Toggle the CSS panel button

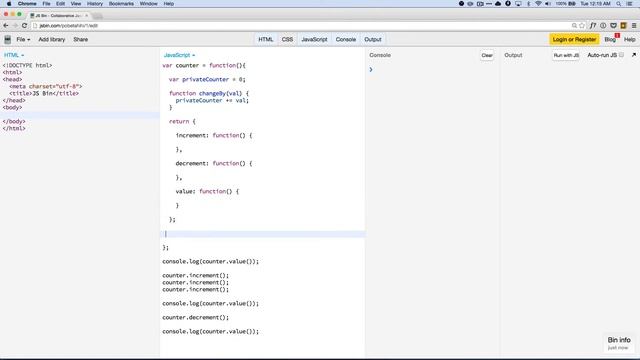(287, 40)
